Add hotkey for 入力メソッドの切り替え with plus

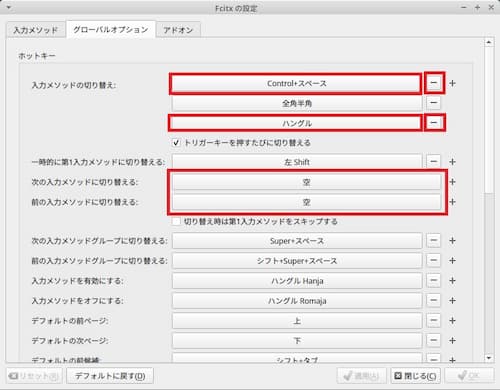point(452,83)
